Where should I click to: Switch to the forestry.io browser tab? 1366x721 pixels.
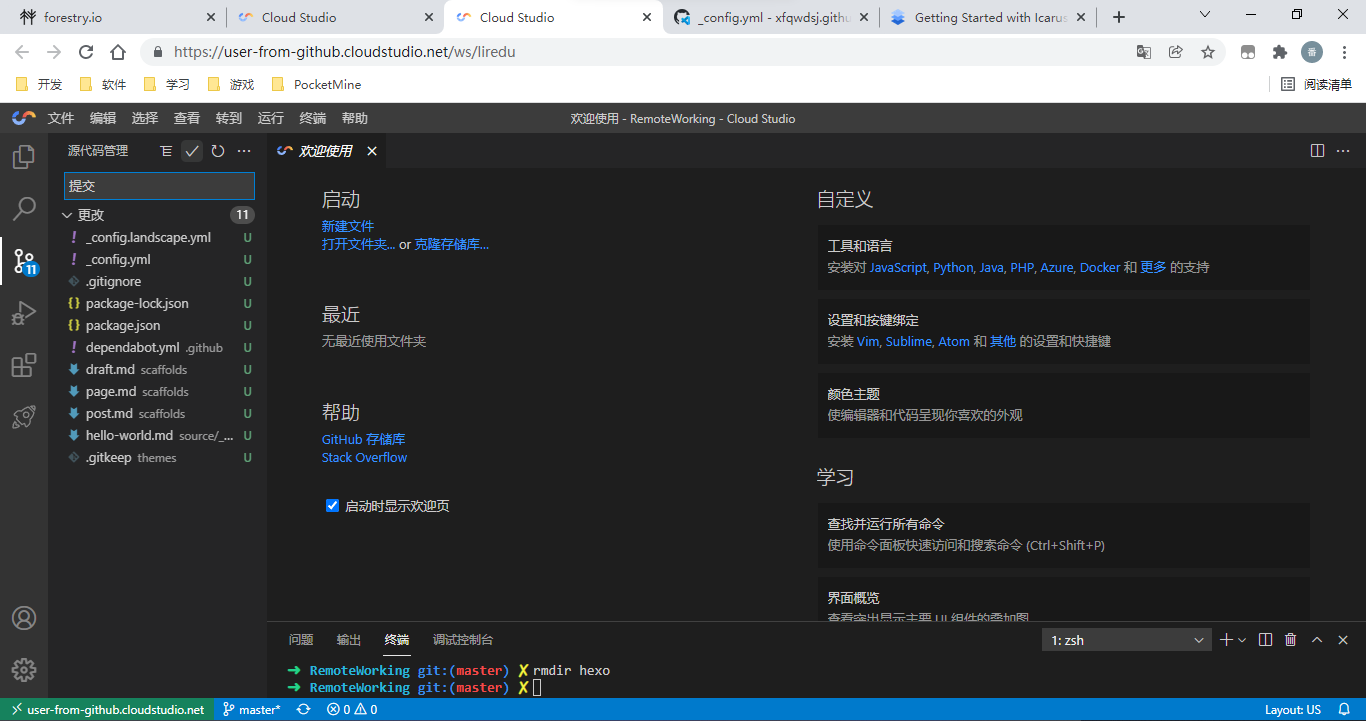point(118,17)
